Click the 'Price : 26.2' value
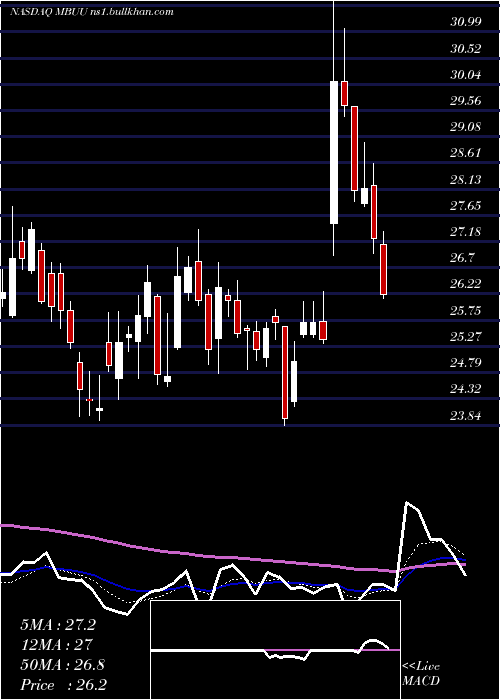Image resolution: width=500 pixels, height=700 pixels. click(x=63, y=685)
